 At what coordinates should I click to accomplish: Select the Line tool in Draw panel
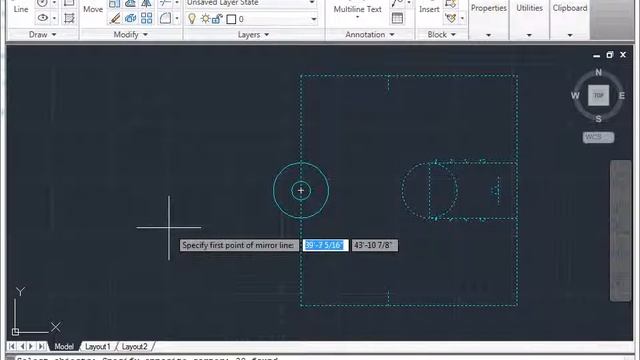21,9
